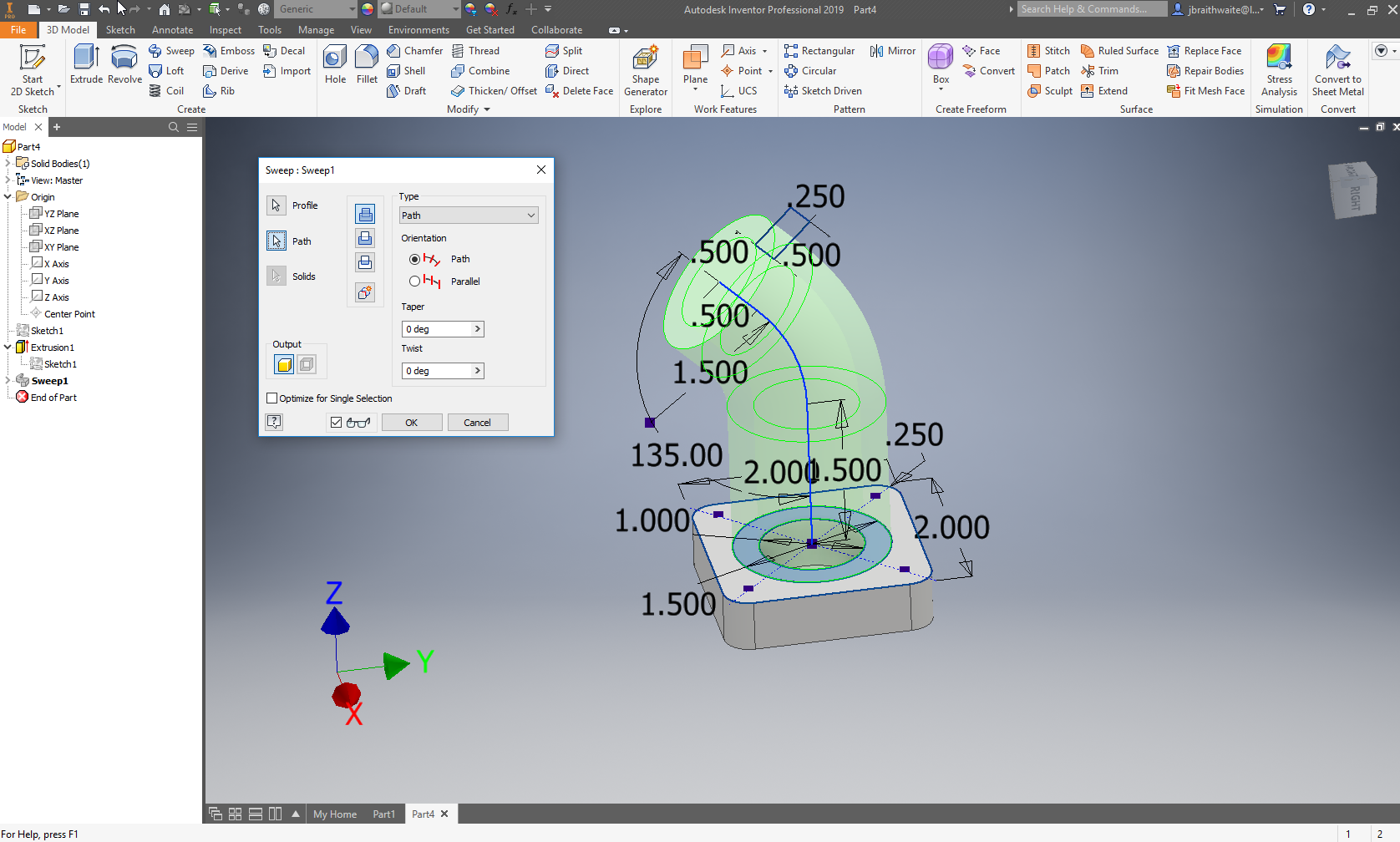This screenshot has height=842, width=1400.
Task: Click the Twist angle input field
Action: tap(437, 371)
